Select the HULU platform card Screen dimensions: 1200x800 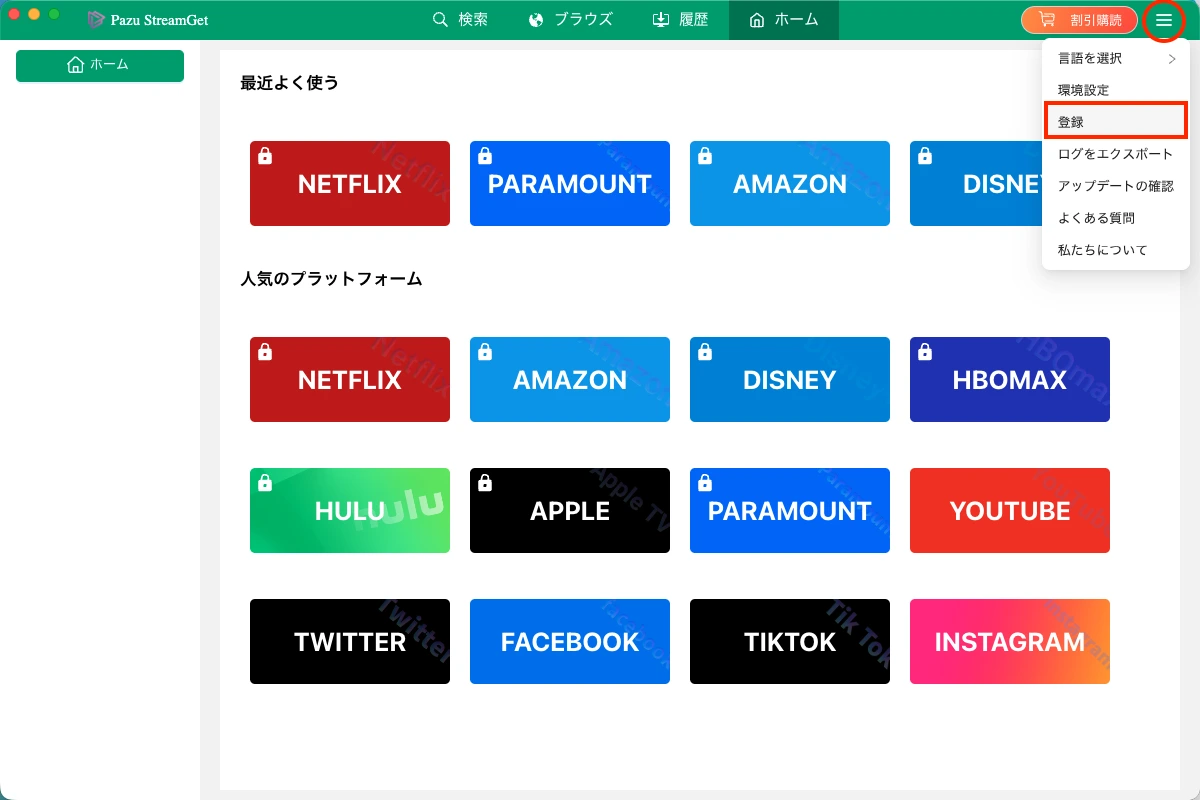(350, 510)
